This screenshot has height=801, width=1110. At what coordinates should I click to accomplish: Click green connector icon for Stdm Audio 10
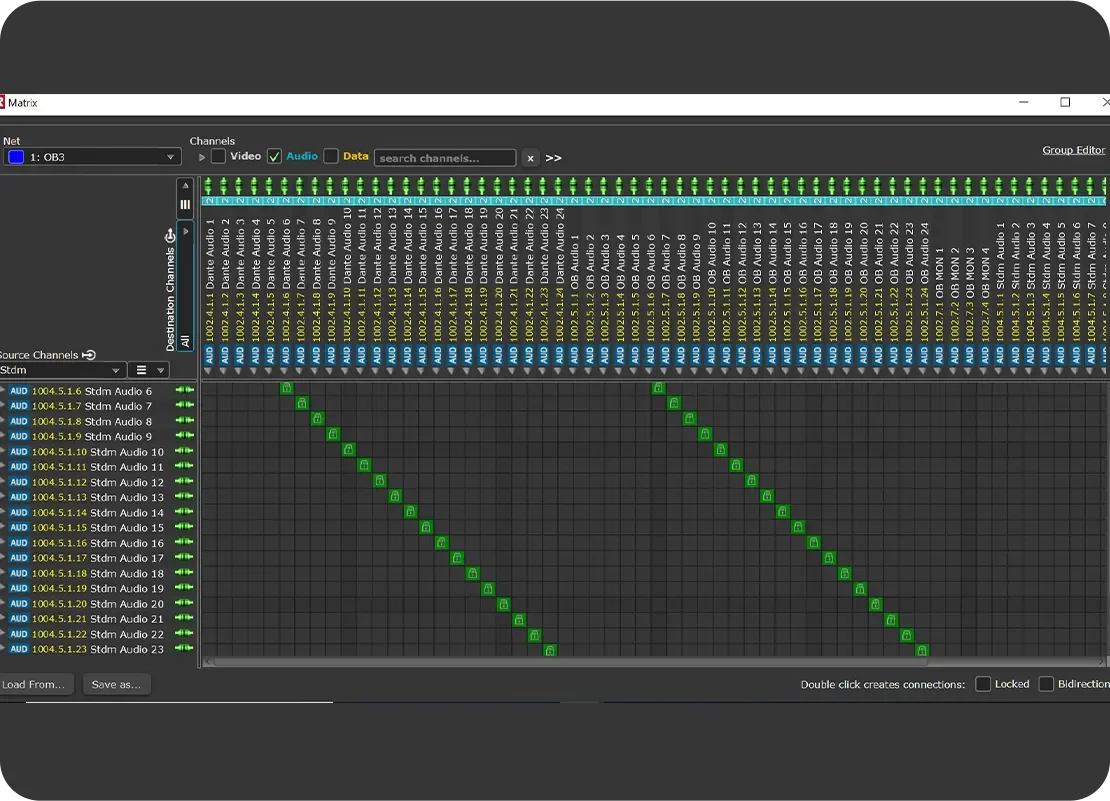[x=184, y=452]
